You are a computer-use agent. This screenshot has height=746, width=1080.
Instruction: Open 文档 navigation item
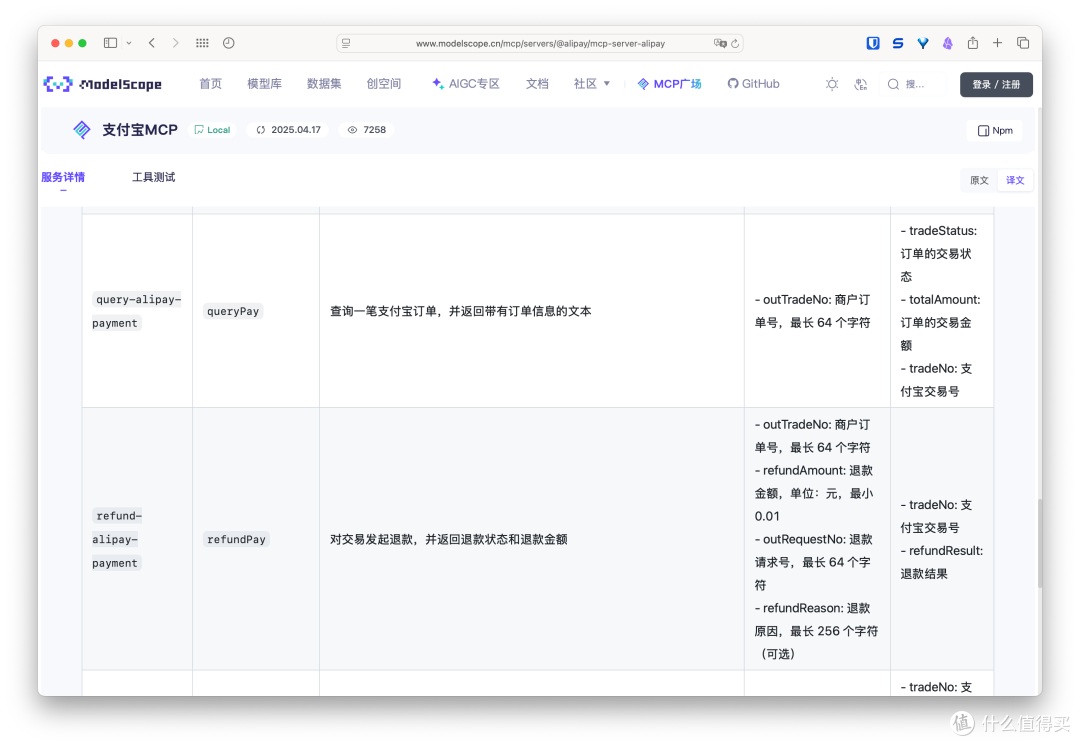tap(537, 84)
